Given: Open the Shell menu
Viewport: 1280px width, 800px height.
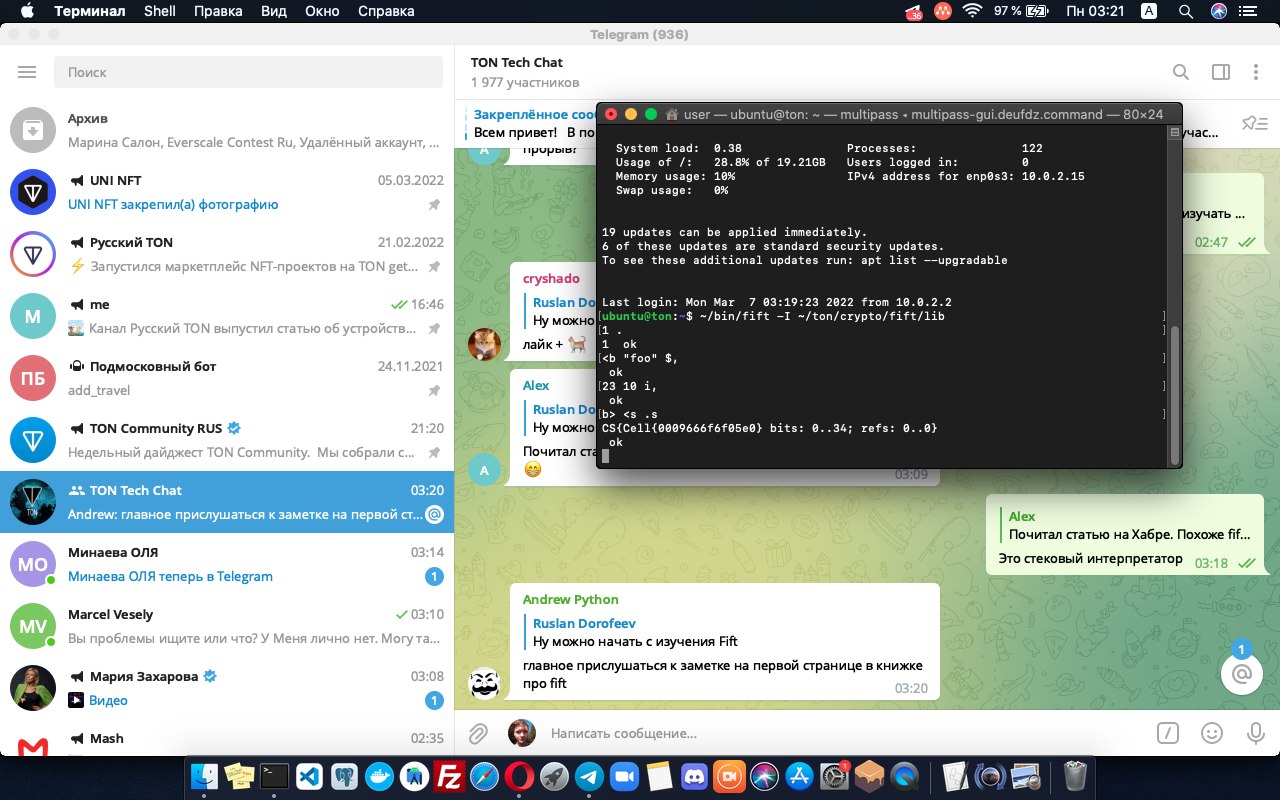Looking at the screenshot, I should tap(160, 11).
